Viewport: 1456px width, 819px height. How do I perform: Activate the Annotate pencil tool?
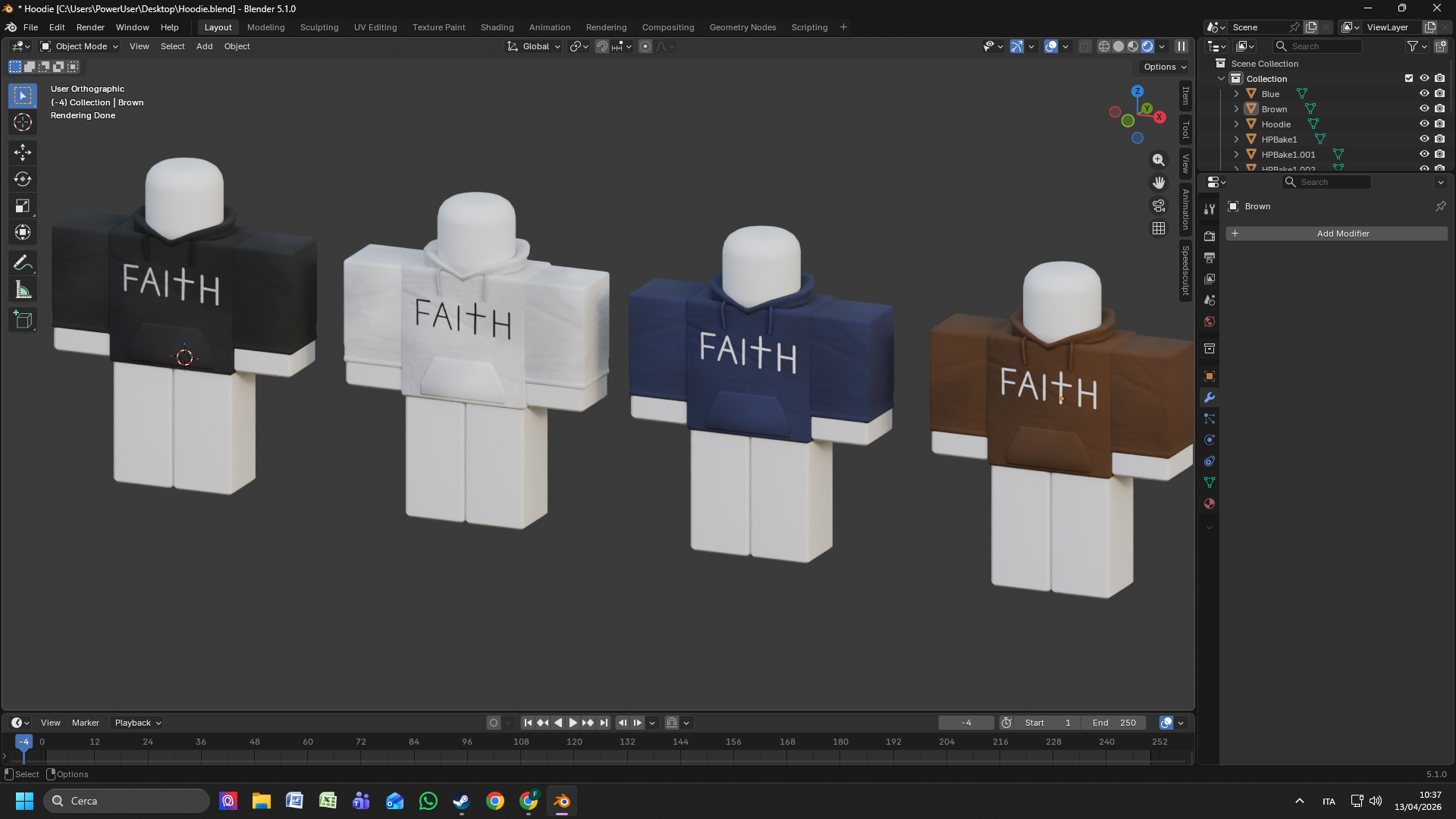click(23, 263)
